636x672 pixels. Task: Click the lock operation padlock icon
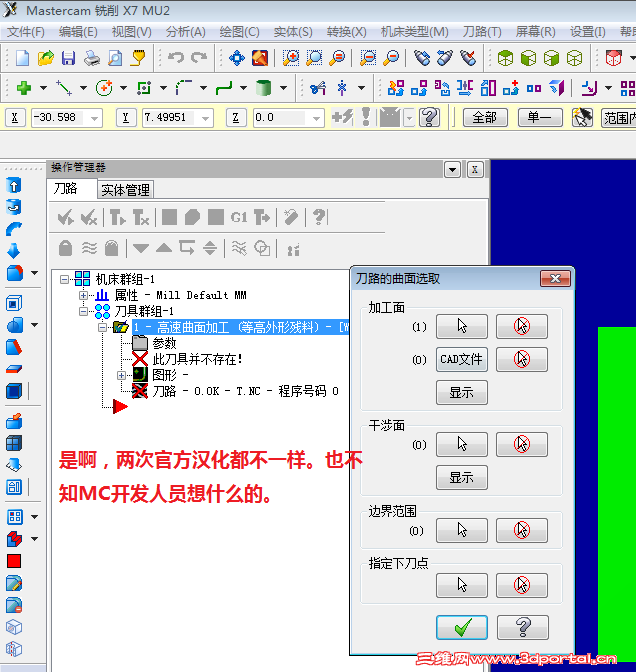point(66,248)
